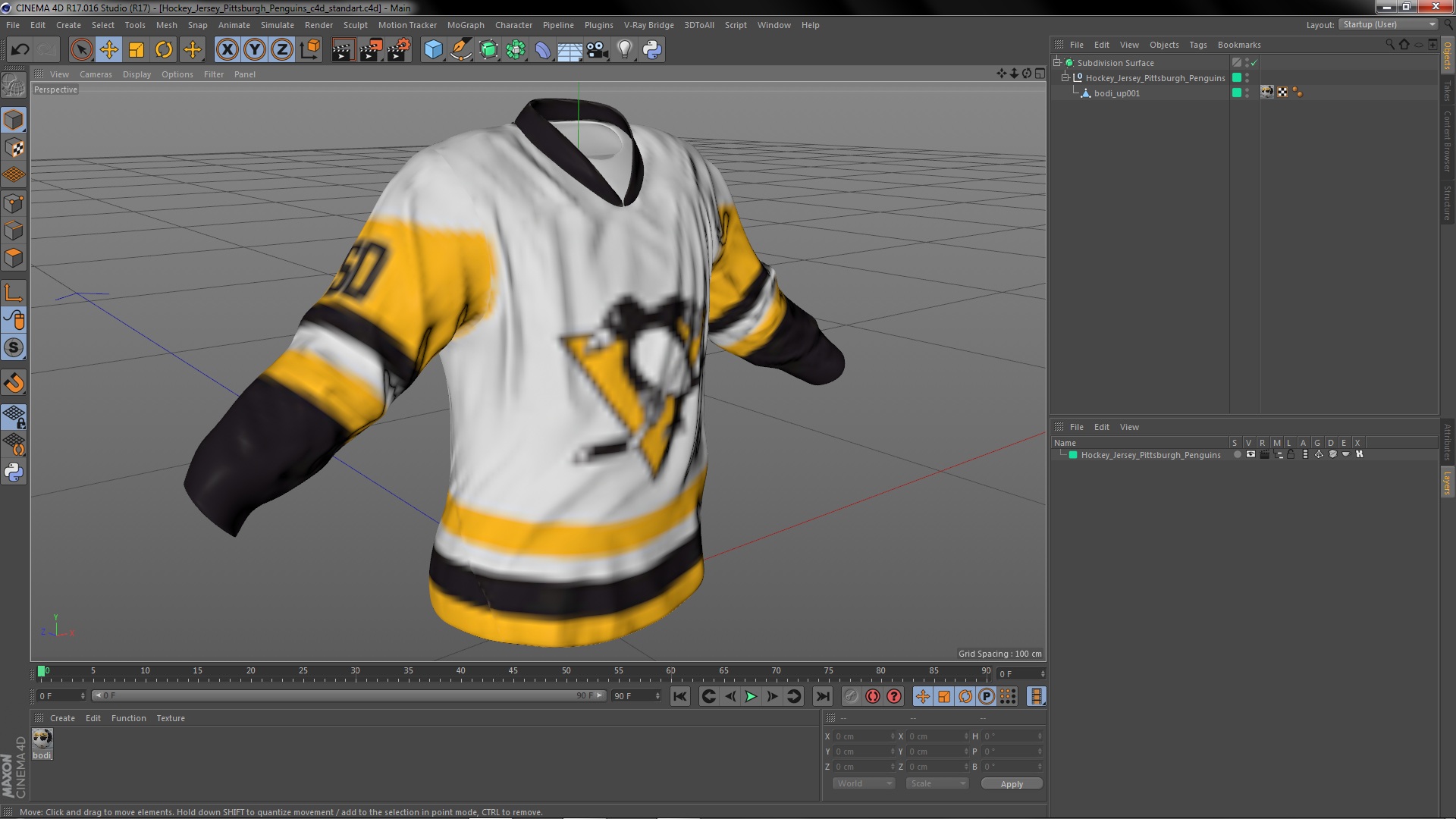Open the Tags menu in Object Manager
Screen dimensions: 1456x819
[1197, 45]
